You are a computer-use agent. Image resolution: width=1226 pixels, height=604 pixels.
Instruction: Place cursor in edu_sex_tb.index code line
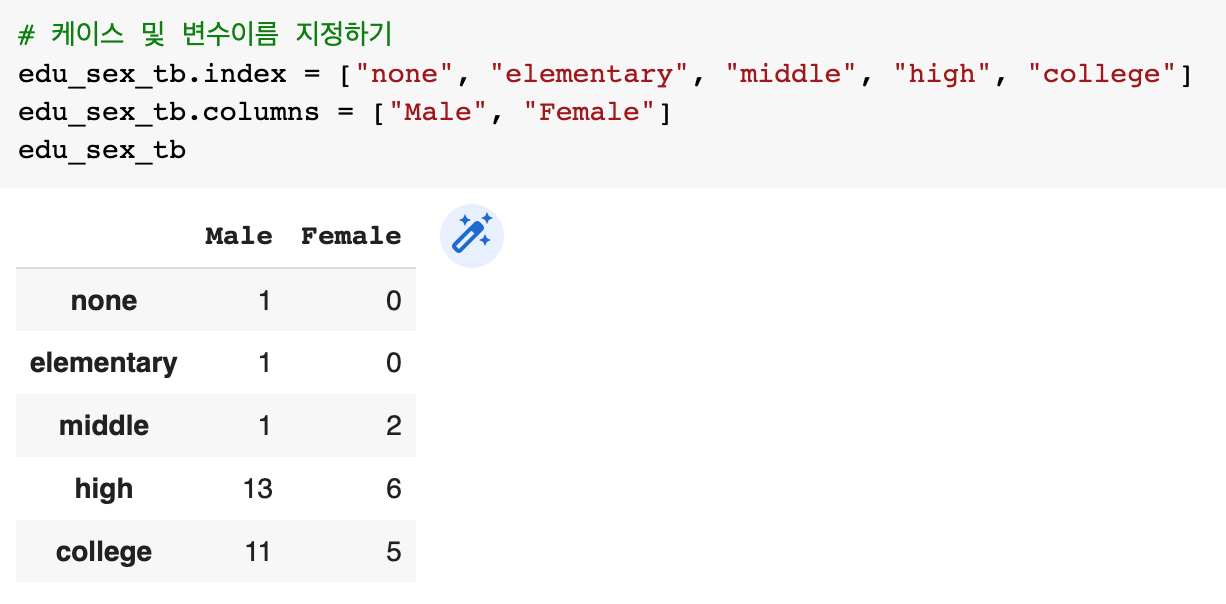pos(606,74)
